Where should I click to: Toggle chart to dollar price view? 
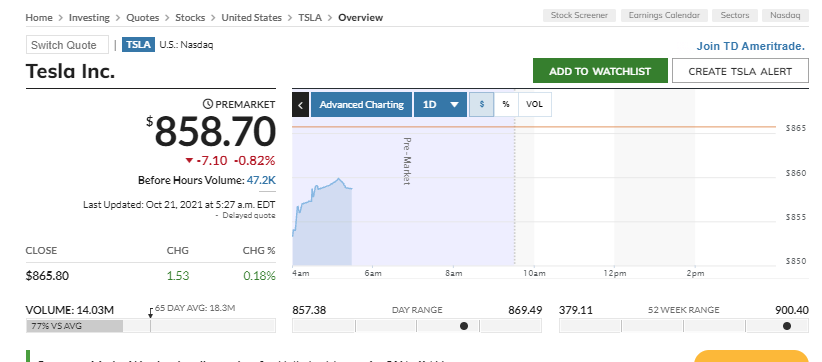tap(481, 104)
